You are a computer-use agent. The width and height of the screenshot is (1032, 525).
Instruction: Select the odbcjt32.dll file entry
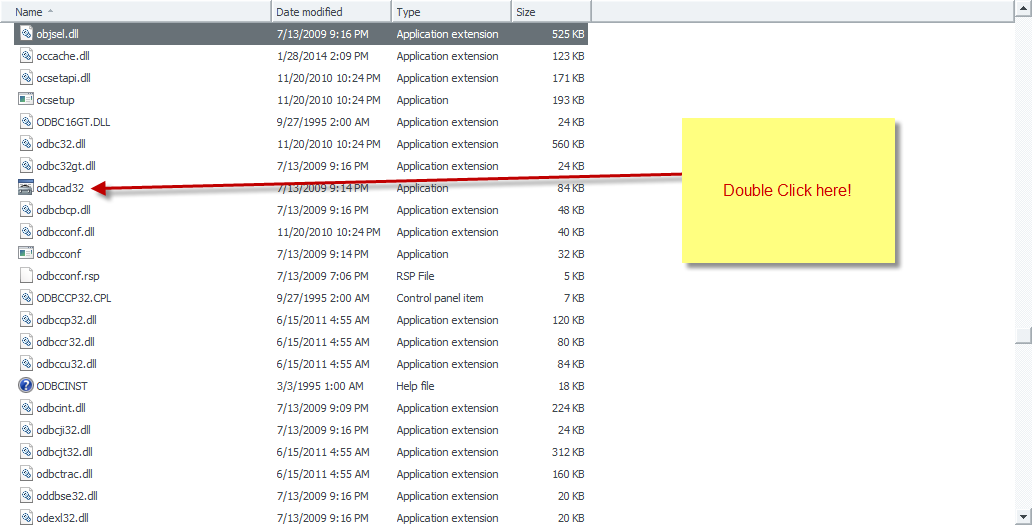pos(65,452)
